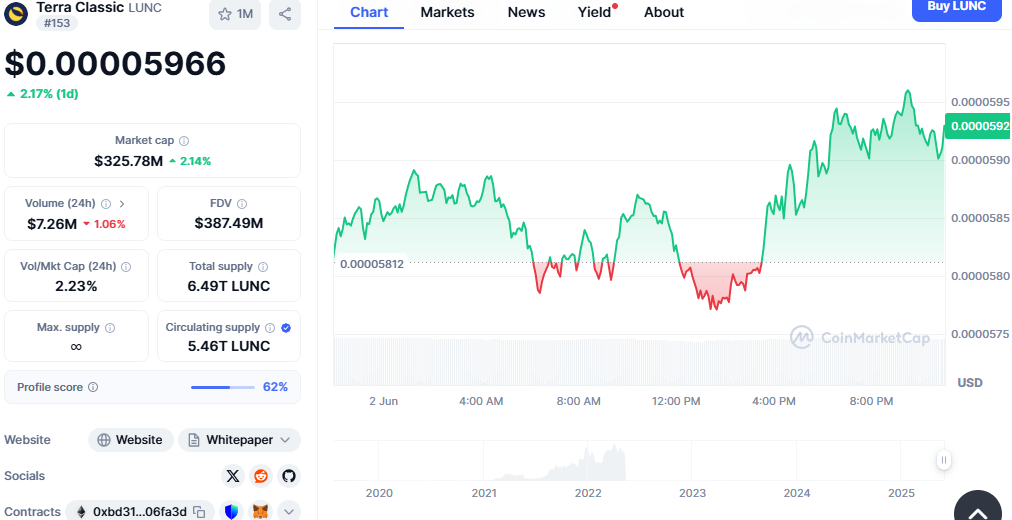The width and height of the screenshot is (1012, 520).
Task: Open the Website link
Action: coord(129,440)
